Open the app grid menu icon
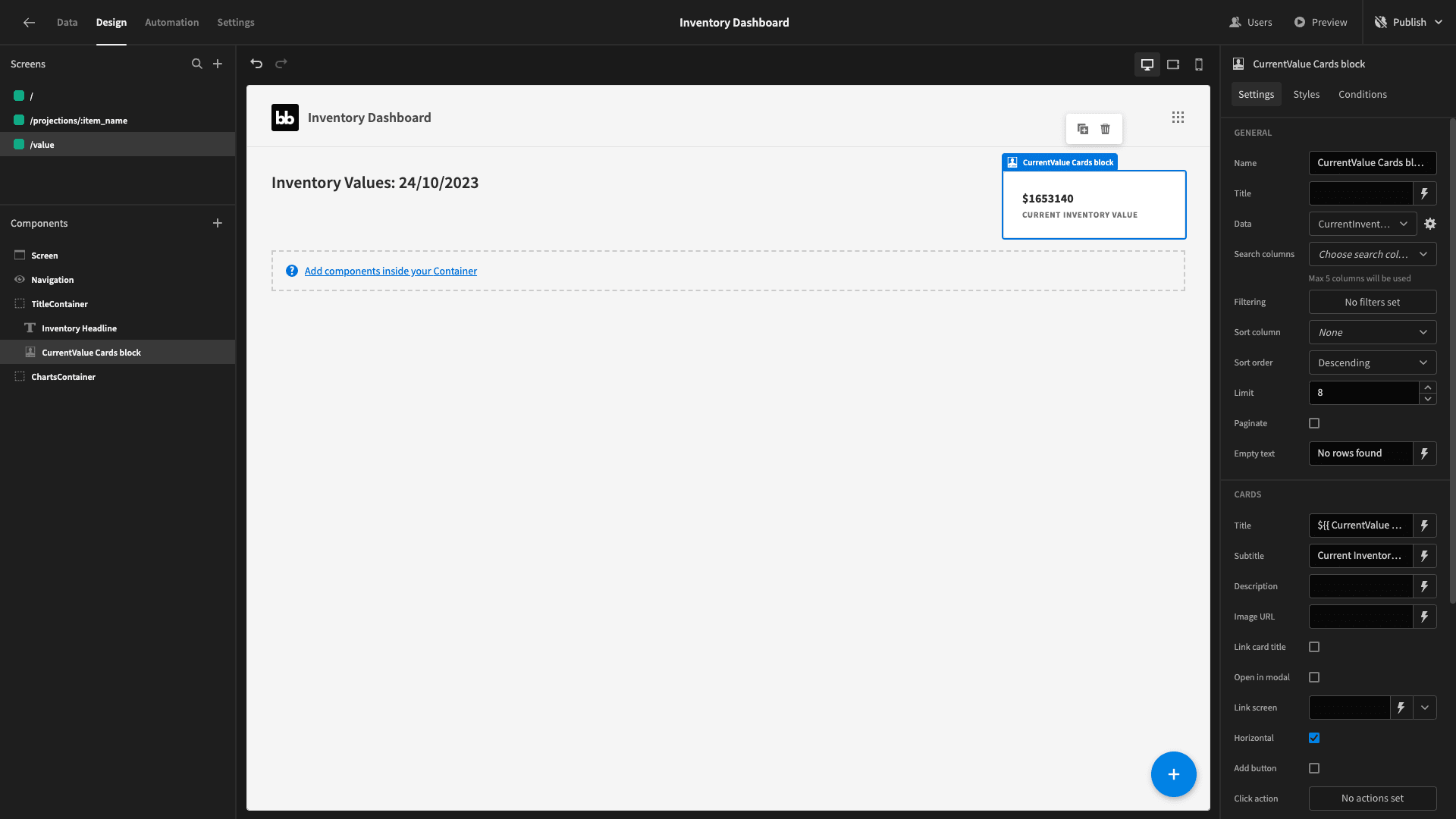This screenshot has width=1456, height=819. click(1178, 118)
